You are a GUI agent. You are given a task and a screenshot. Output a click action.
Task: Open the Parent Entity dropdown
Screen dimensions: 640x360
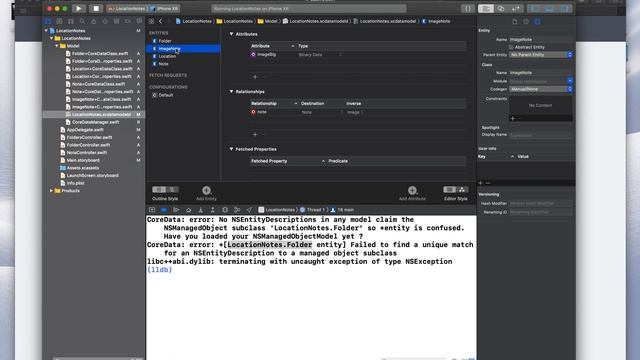540,55
